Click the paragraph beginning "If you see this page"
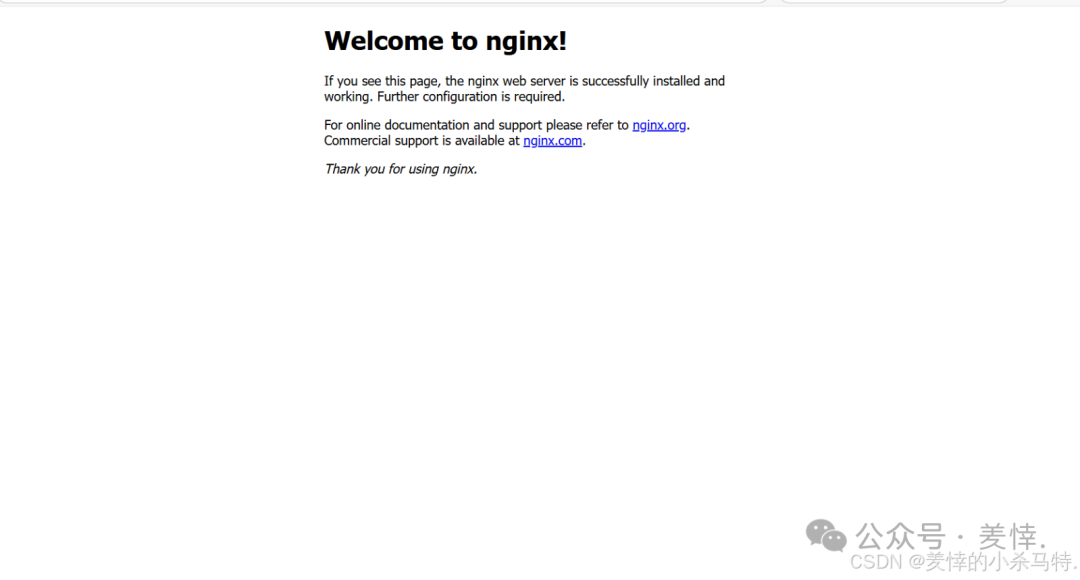Viewport: 1080px width, 580px height. point(524,89)
